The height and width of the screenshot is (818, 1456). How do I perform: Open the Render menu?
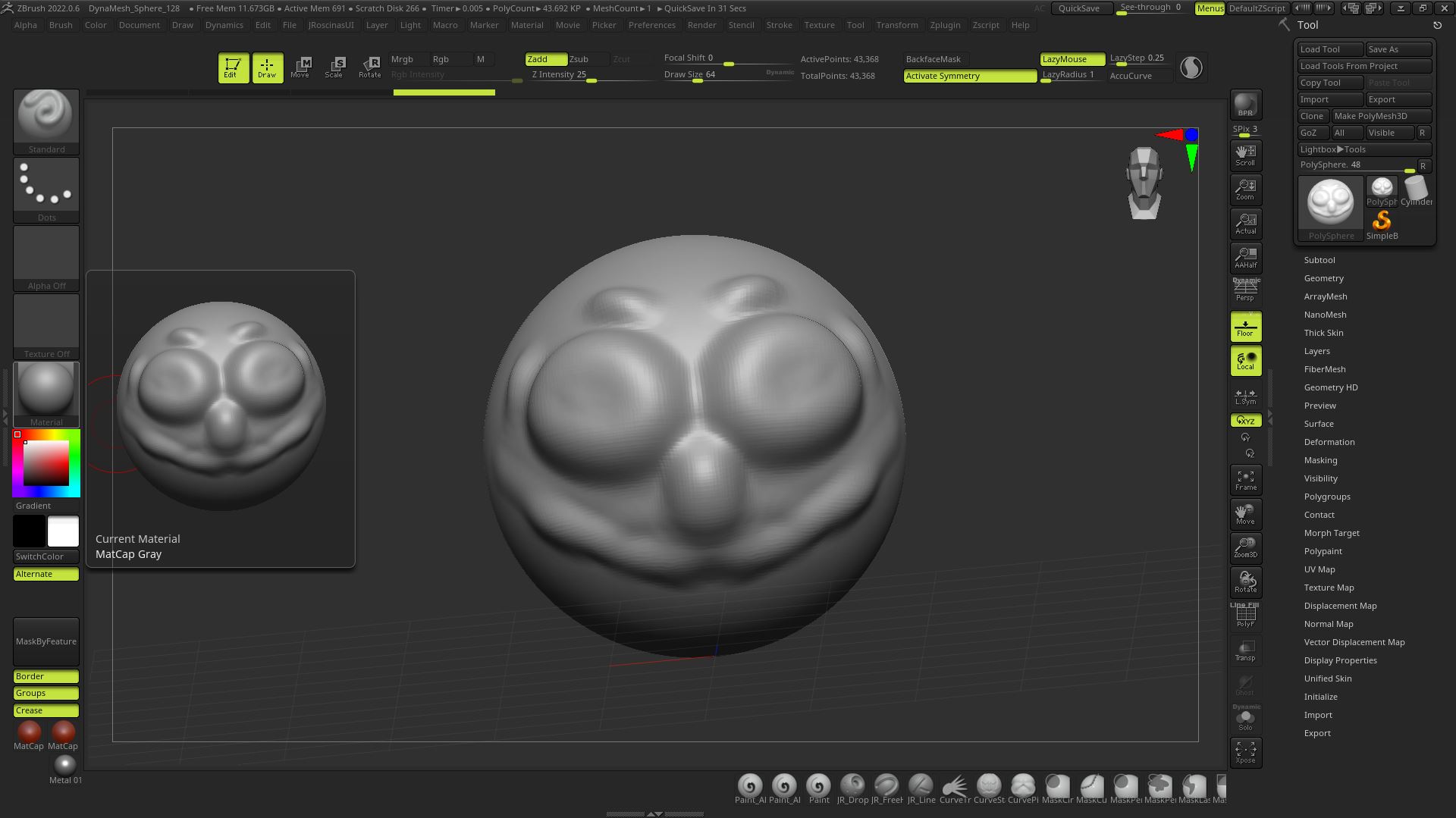click(701, 25)
